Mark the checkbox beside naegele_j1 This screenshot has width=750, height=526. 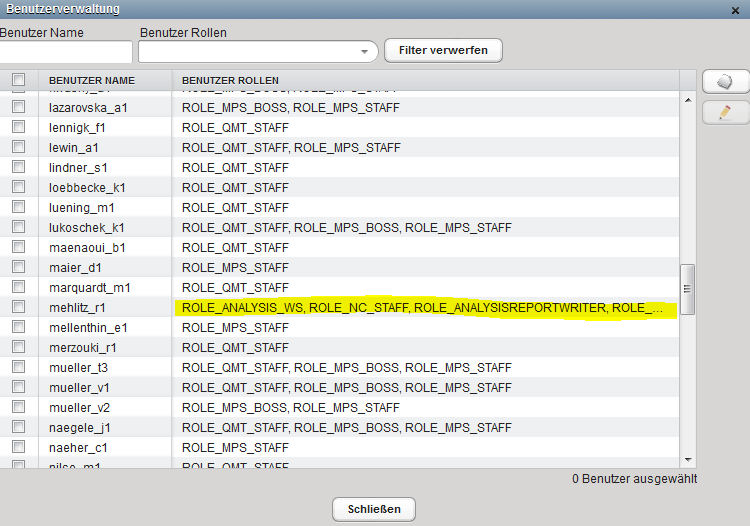pos(18,428)
